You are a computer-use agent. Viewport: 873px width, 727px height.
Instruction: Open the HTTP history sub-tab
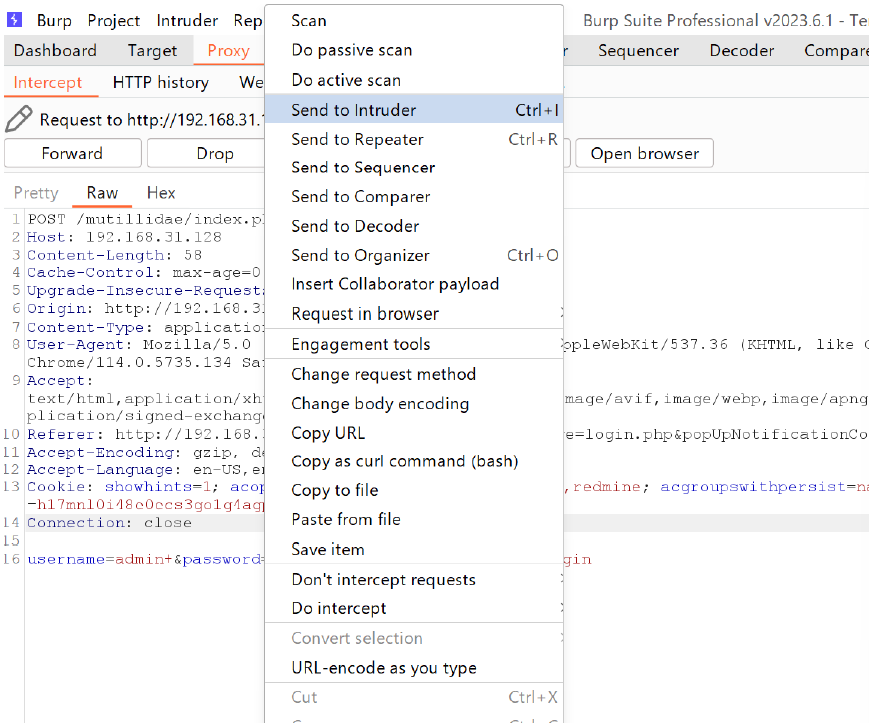(x=160, y=82)
